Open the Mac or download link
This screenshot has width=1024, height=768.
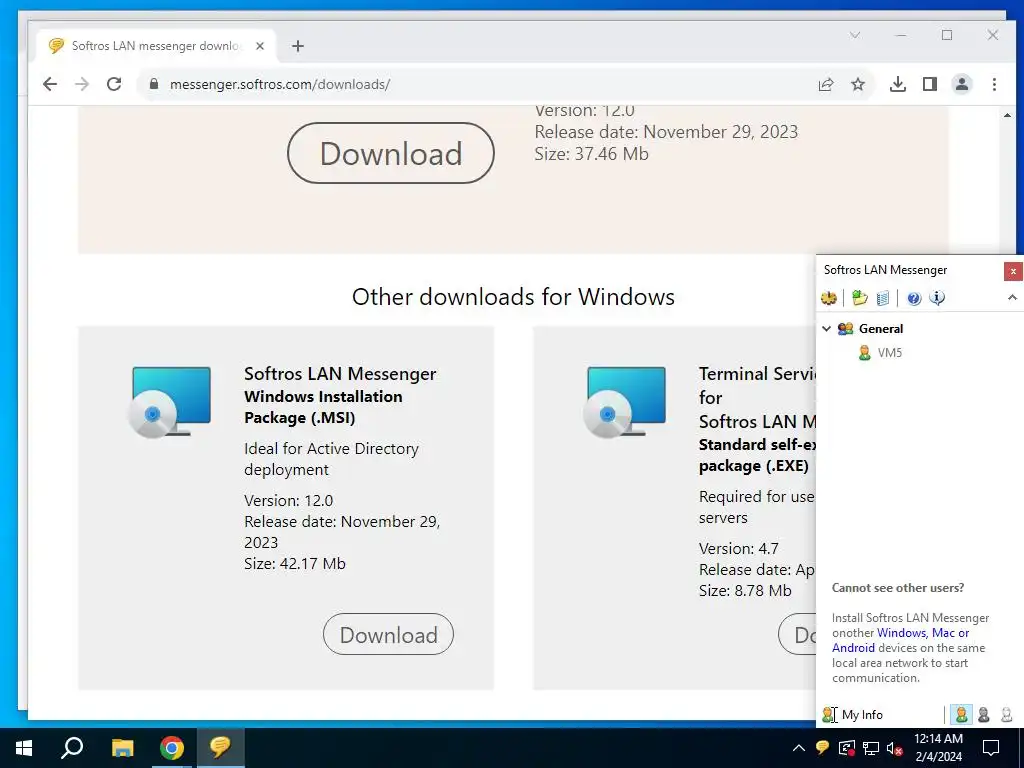coord(950,633)
